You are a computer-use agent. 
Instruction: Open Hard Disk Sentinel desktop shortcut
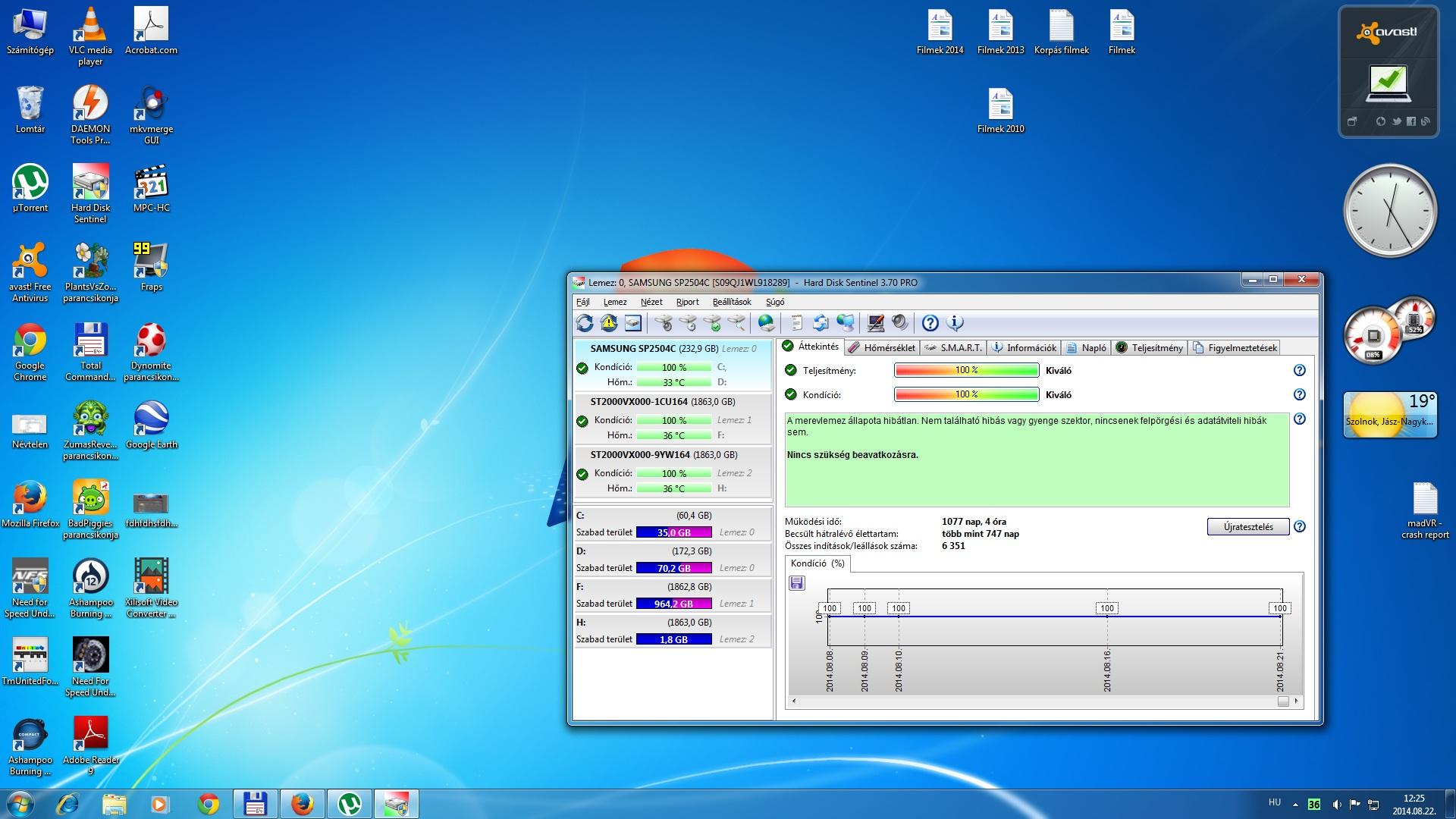tap(90, 194)
